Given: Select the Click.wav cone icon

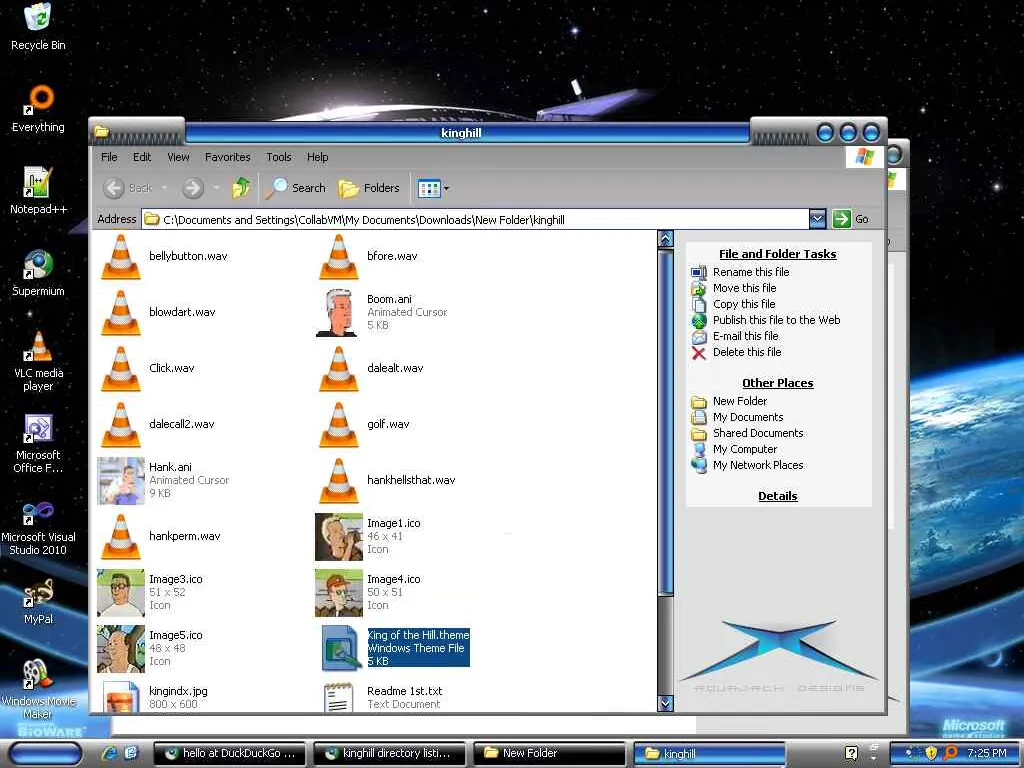Looking at the screenshot, I should point(121,369).
